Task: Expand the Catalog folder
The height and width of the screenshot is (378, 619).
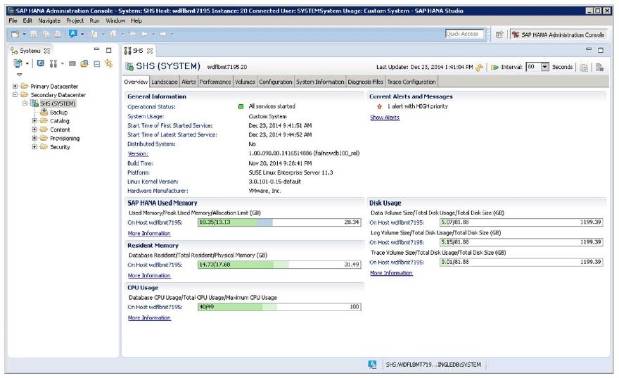Action: (x=34, y=121)
